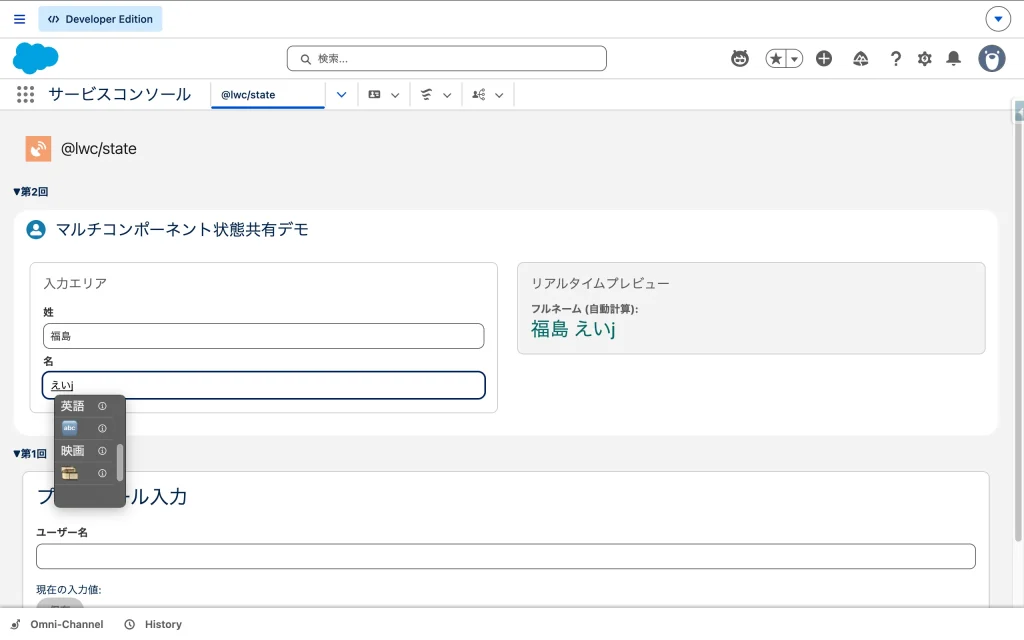Choose the 映画 IME candidate

click(73, 451)
